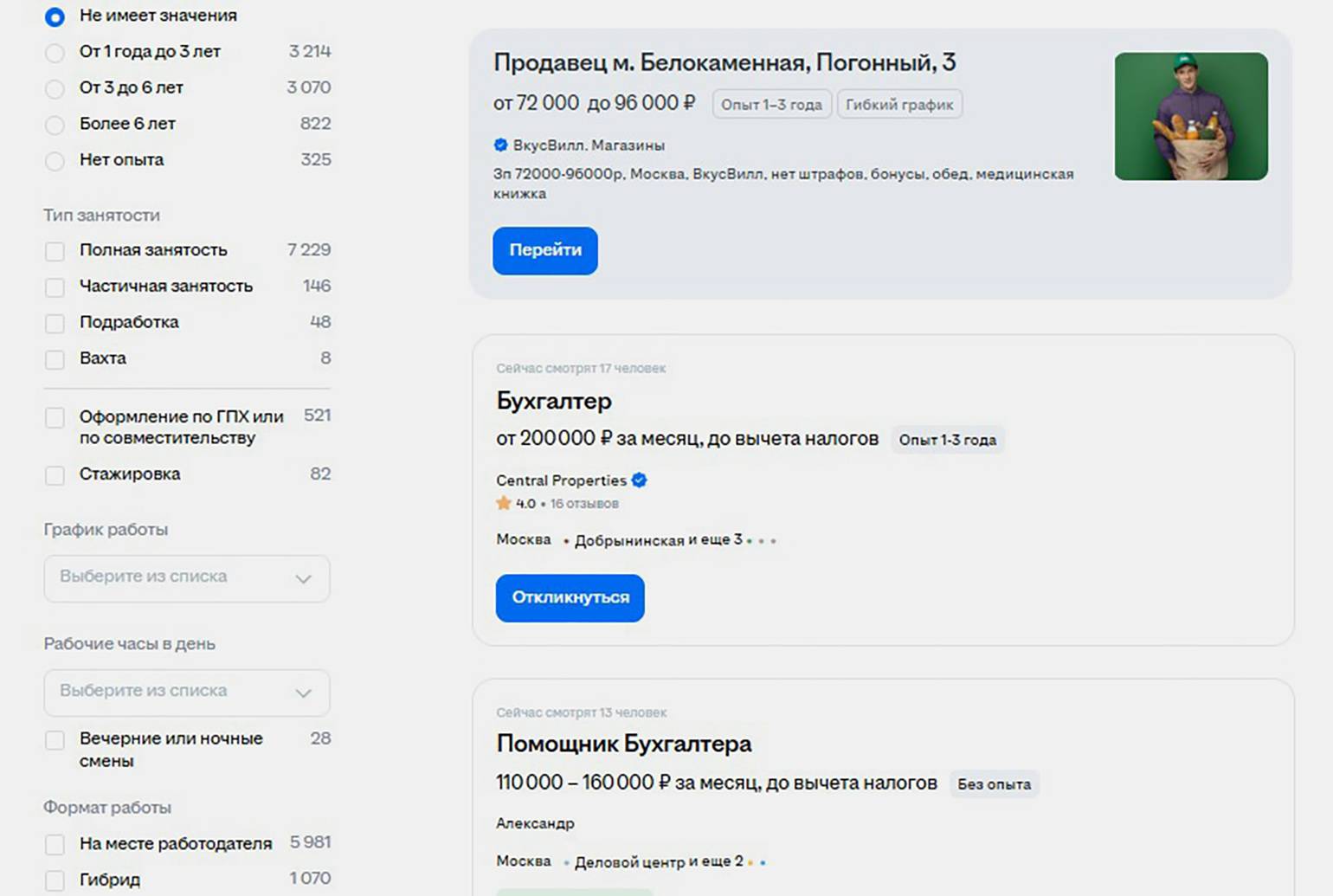This screenshot has height=896, width=1333.
Task: Click the 'Перейти' button on the ВкусВилл ad
Action: click(x=544, y=250)
